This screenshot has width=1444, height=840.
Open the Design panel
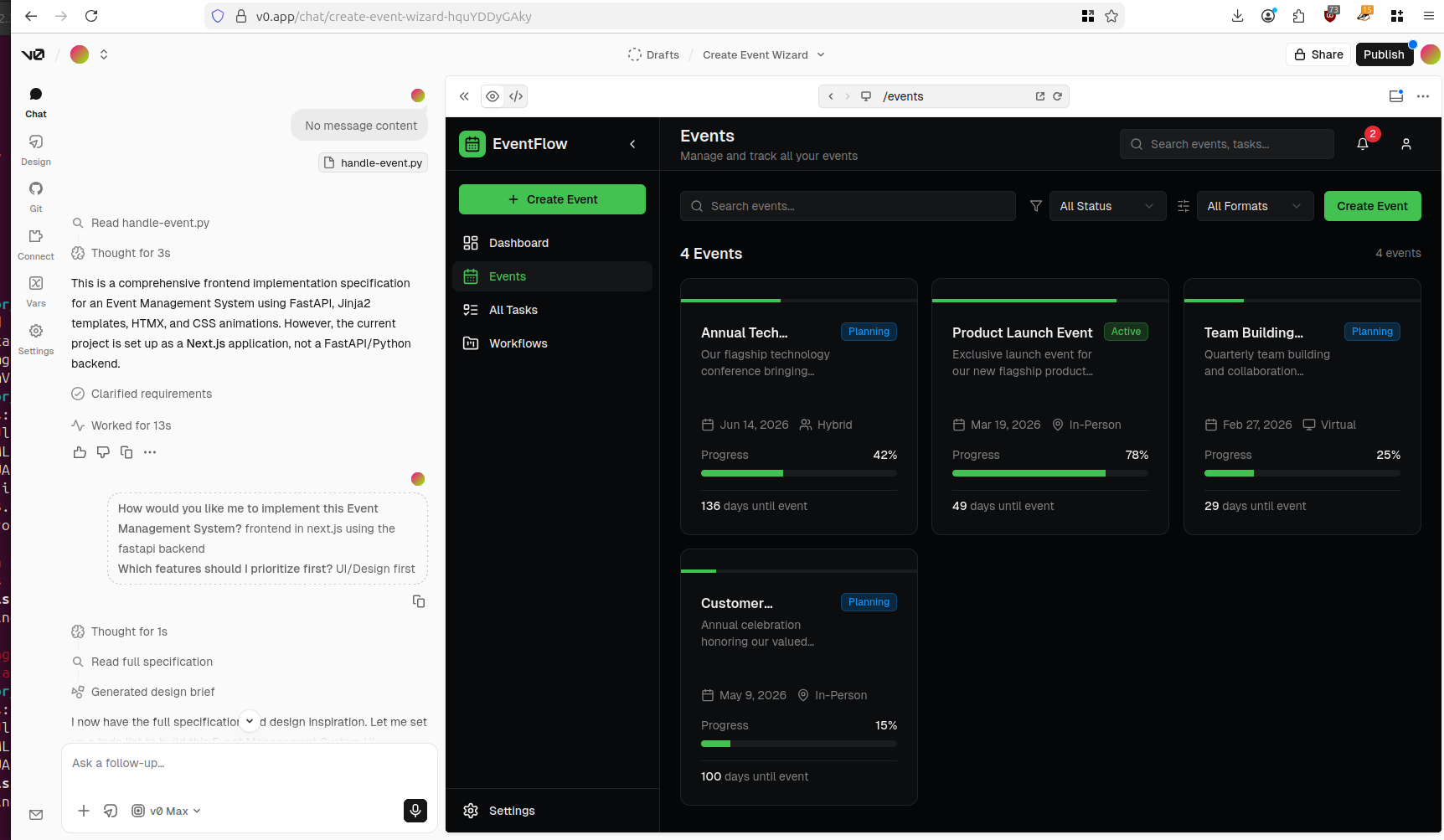click(35, 149)
